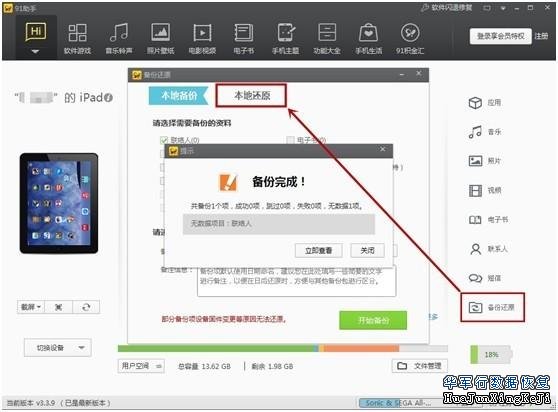This screenshot has width=558, height=412.
Task: Click 当前版本 v3.3.9 status text
Action: [58, 403]
